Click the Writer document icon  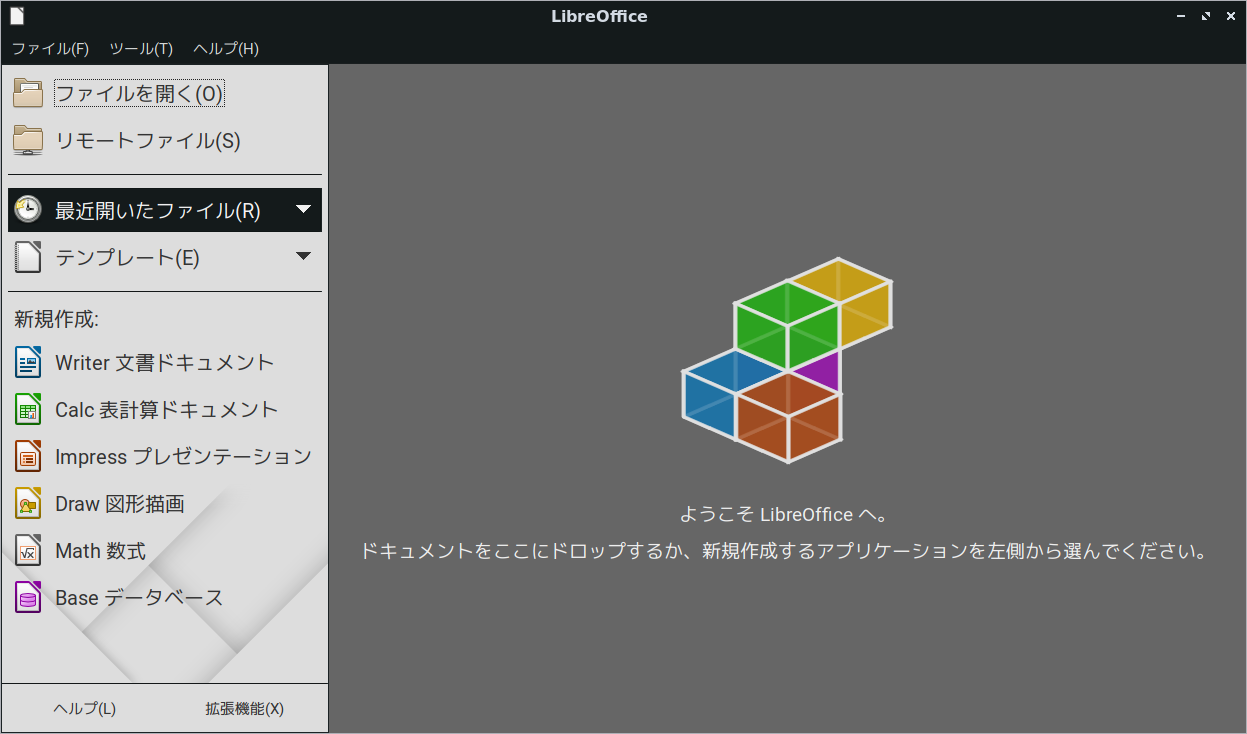[28, 362]
